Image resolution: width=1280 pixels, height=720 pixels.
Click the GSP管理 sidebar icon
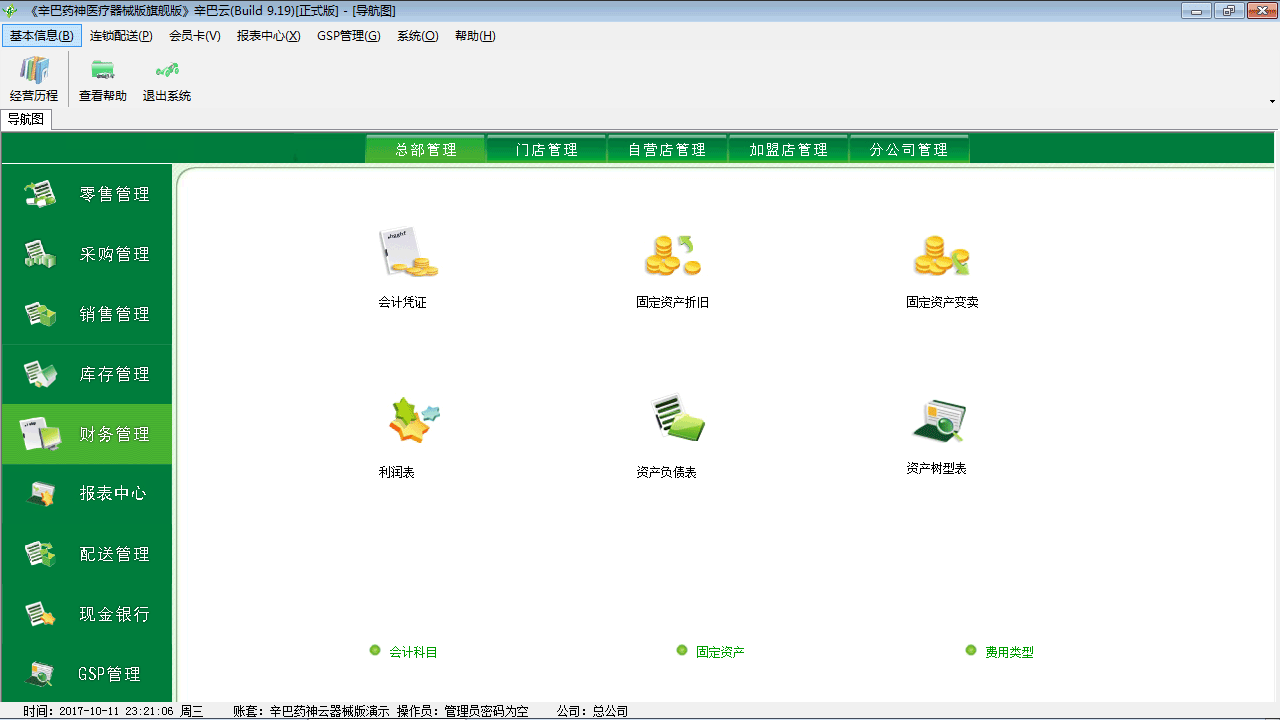(x=41, y=674)
